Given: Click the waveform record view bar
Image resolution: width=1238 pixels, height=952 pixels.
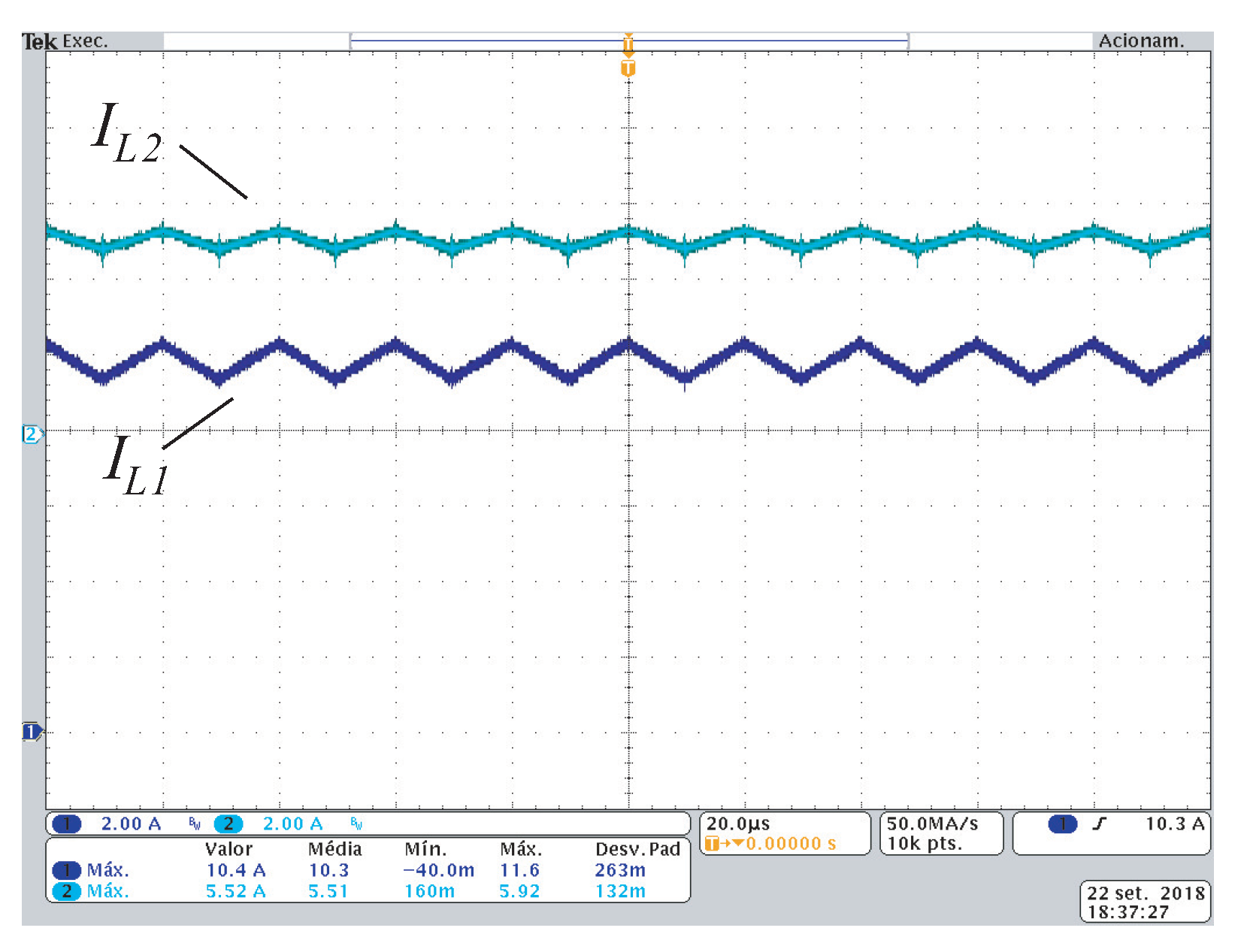Looking at the screenshot, I should click(628, 41).
